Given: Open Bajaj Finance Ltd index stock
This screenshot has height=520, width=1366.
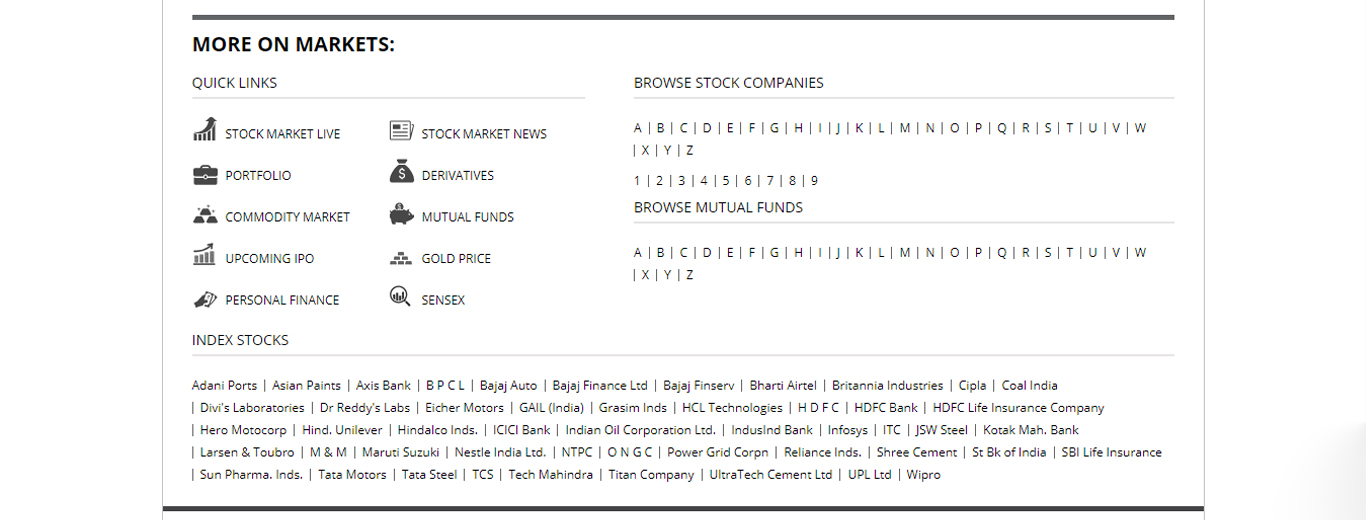Looking at the screenshot, I should pos(600,385).
